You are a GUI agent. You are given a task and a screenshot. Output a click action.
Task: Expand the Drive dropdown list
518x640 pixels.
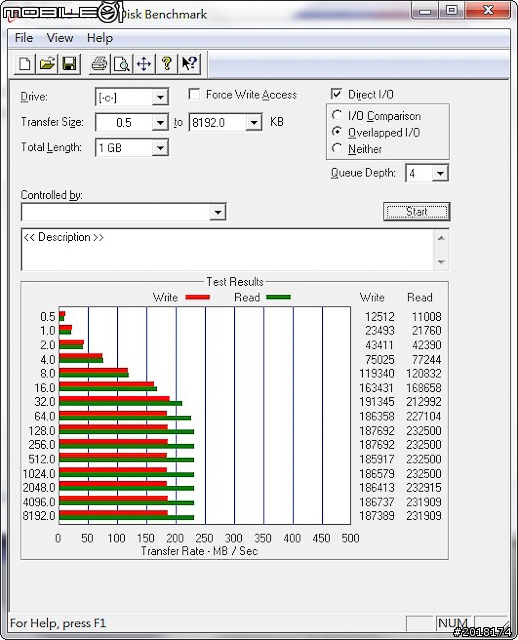pos(160,97)
